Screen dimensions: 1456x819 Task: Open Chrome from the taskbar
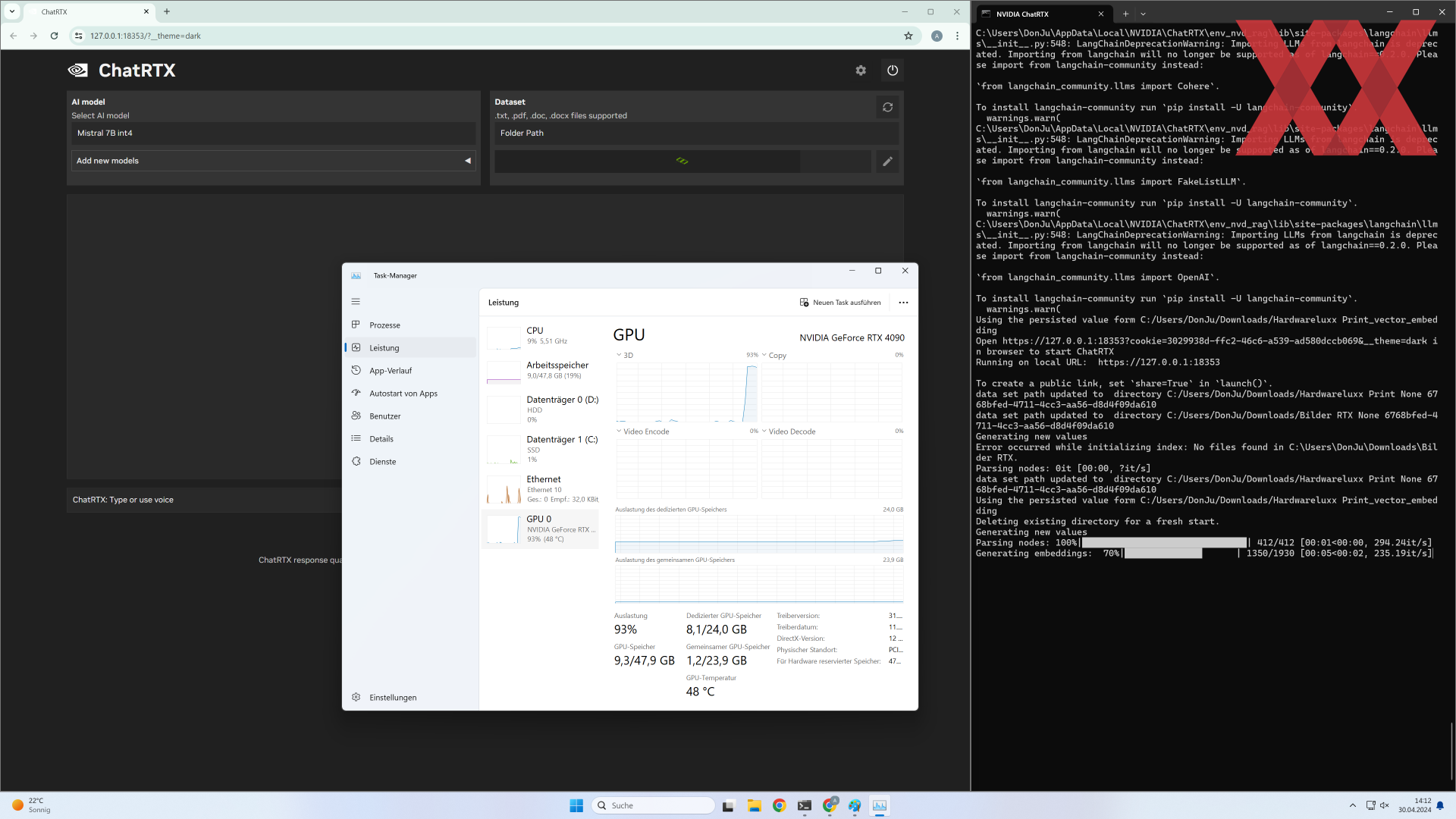coord(779,805)
